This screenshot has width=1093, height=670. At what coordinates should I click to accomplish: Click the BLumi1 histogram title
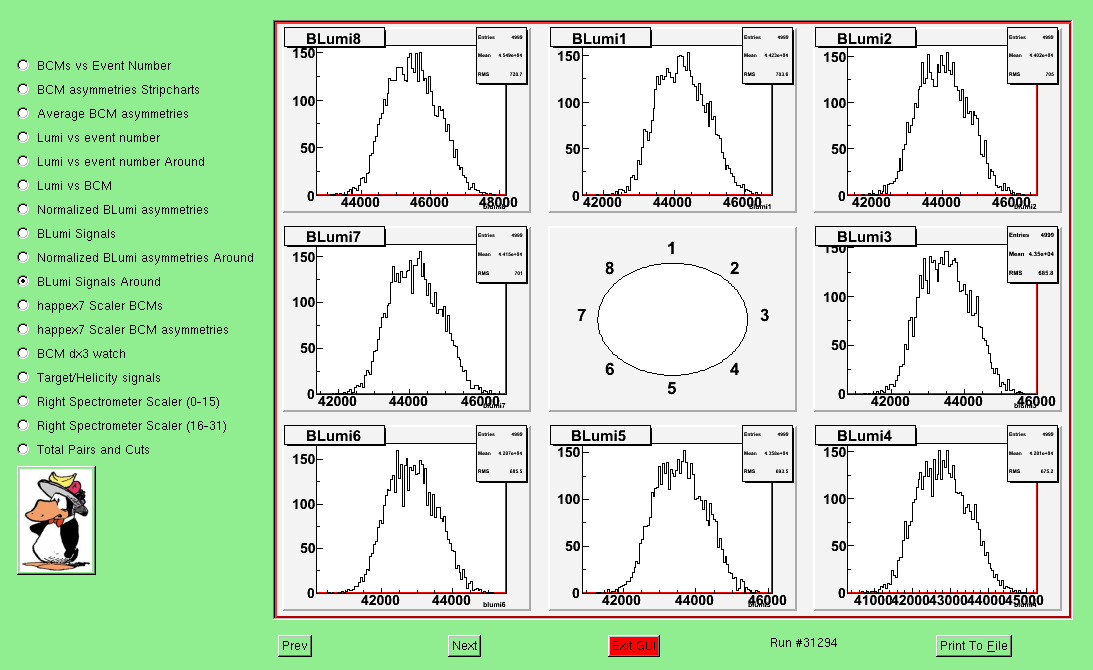click(x=600, y=38)
